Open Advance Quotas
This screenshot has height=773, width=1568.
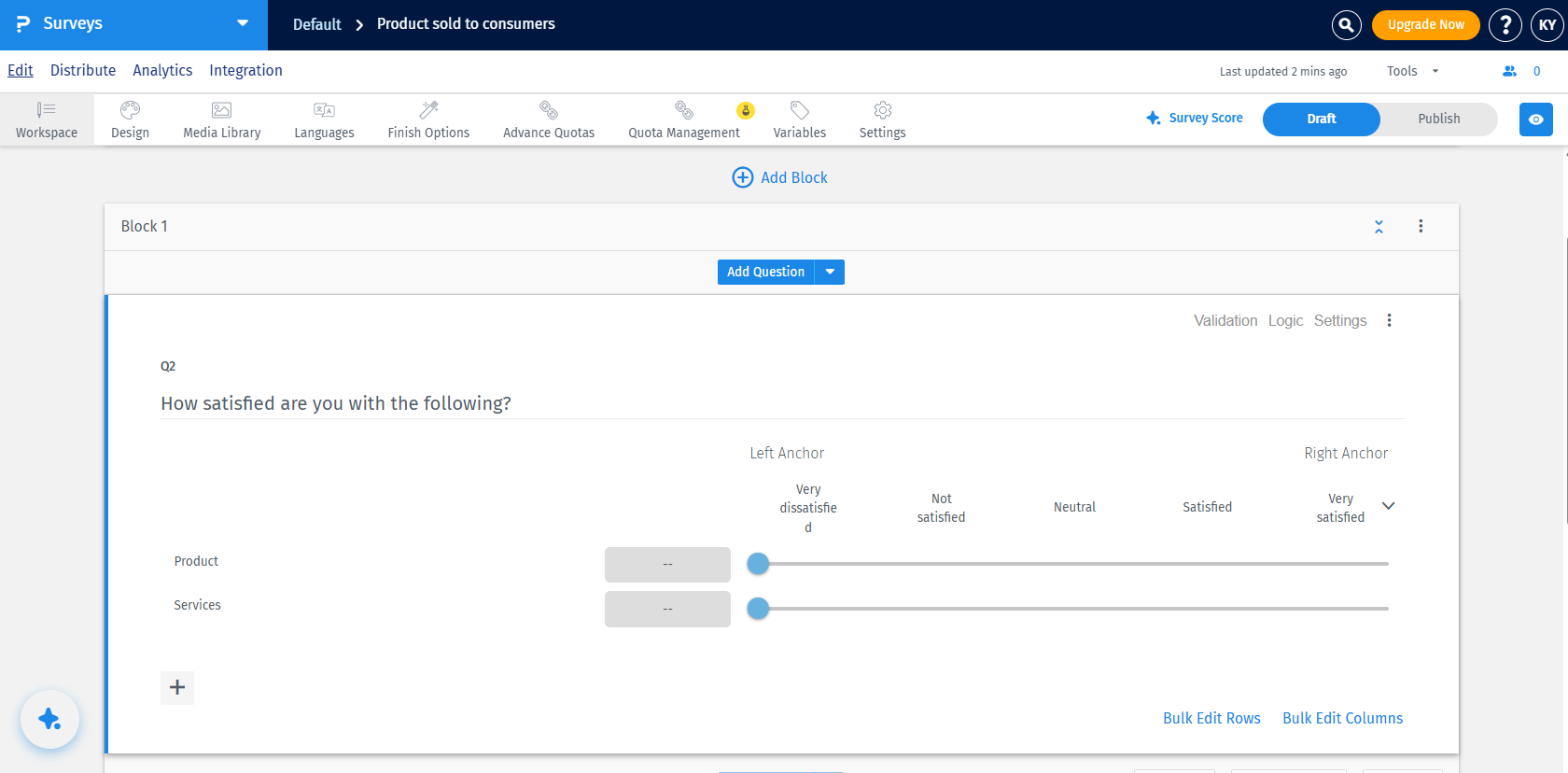coord(549,119)
